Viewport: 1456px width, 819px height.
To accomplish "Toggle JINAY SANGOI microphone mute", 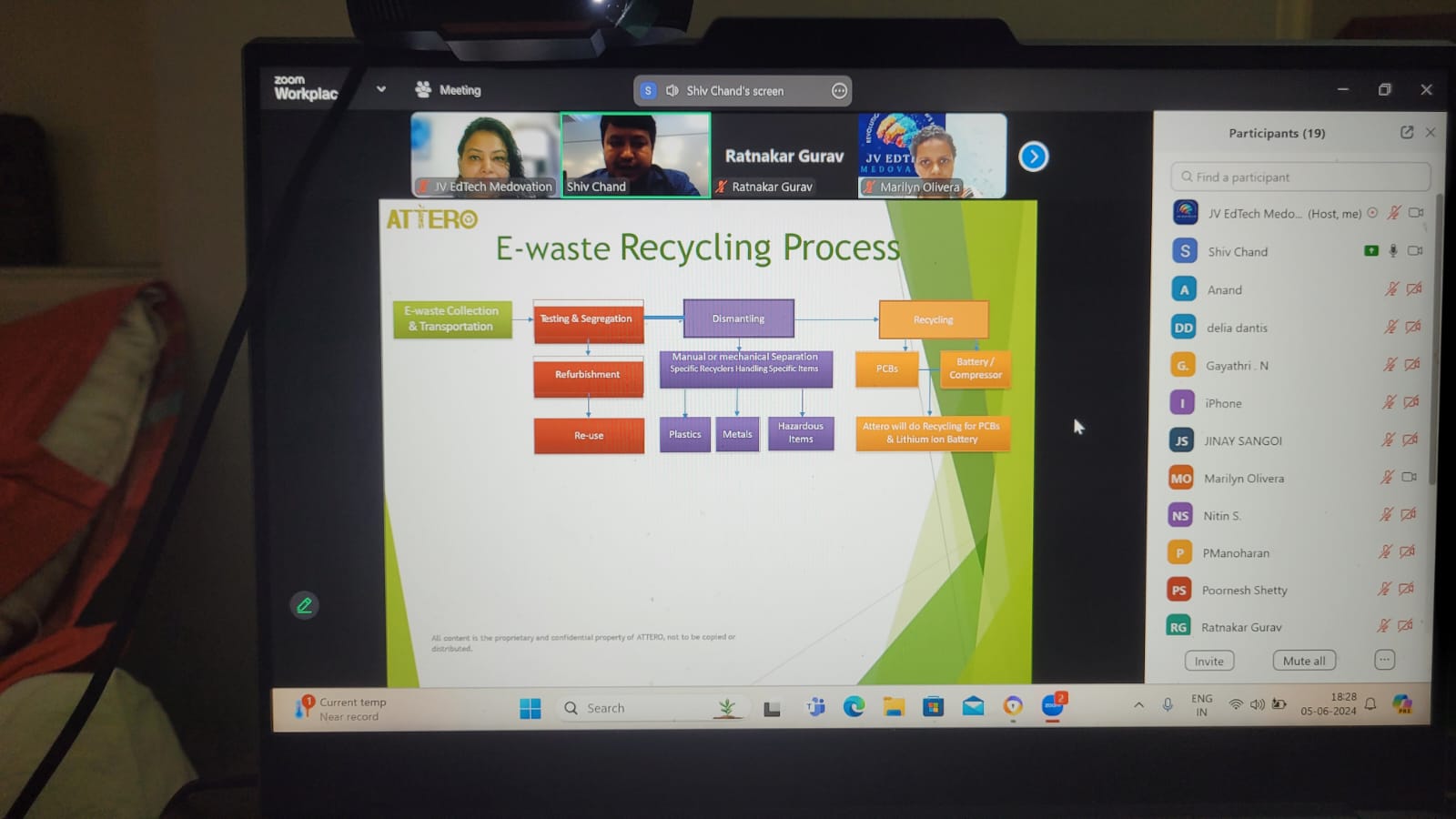I will click(x=1388, y=440).
